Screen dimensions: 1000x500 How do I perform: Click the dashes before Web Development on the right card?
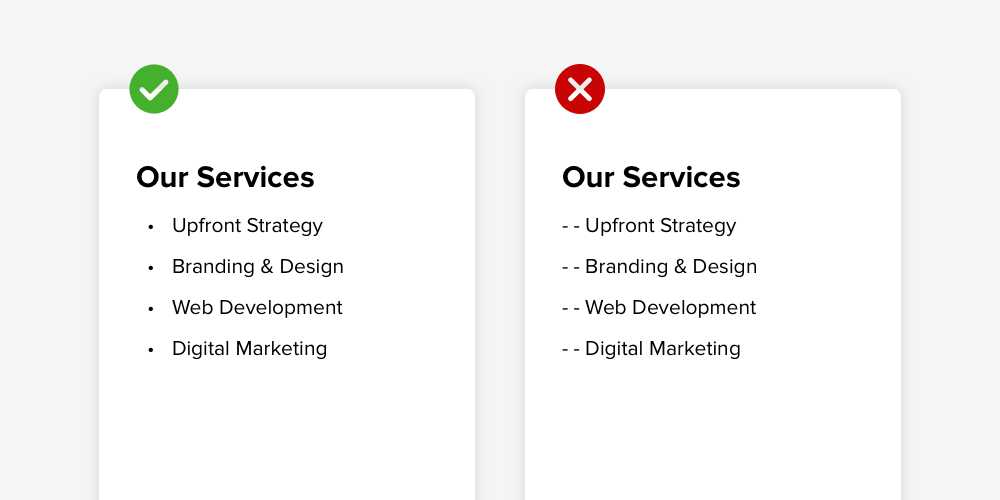(571, 308)
